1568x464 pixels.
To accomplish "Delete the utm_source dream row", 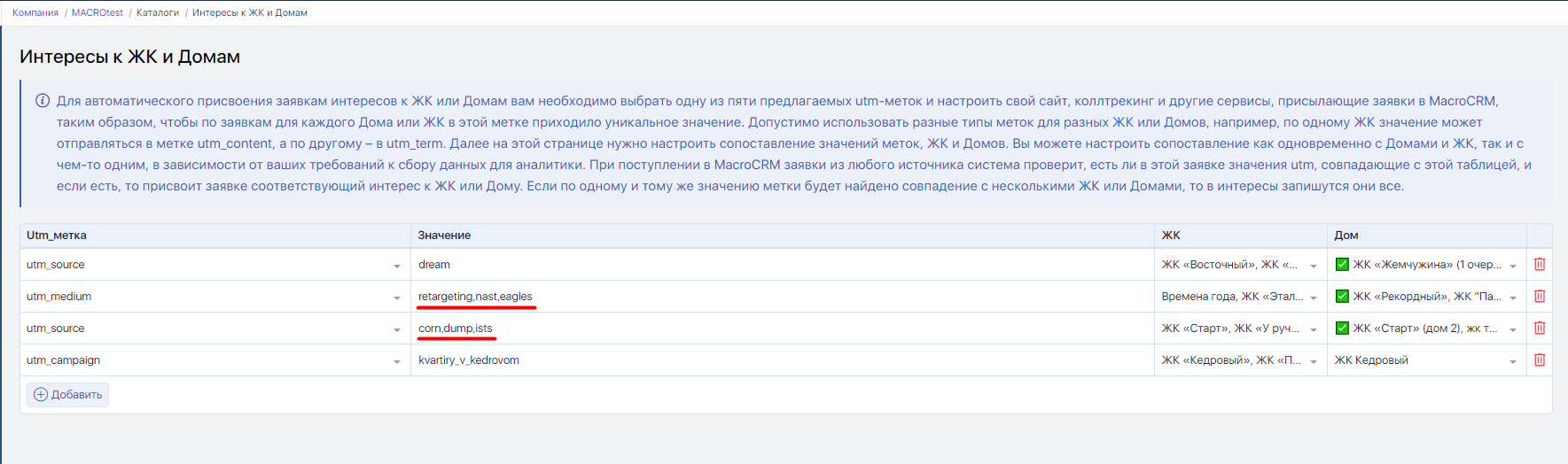I will pyautogui.click(x=1540, y=265).
